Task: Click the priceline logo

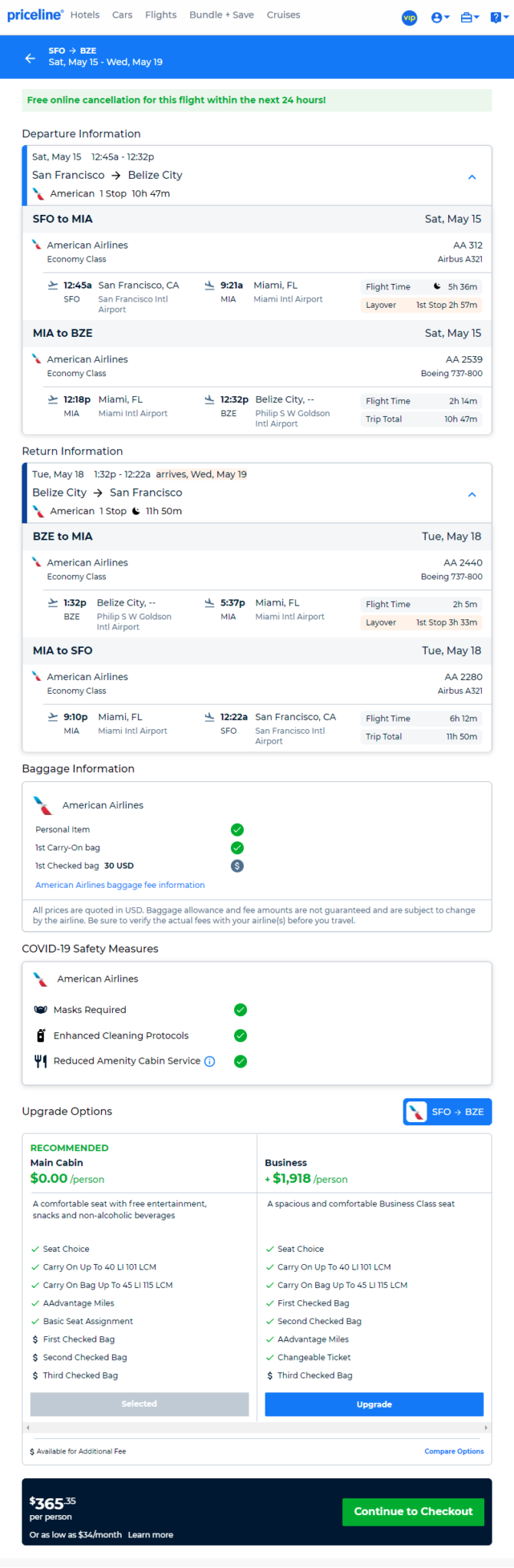Action: coord(35,15)
